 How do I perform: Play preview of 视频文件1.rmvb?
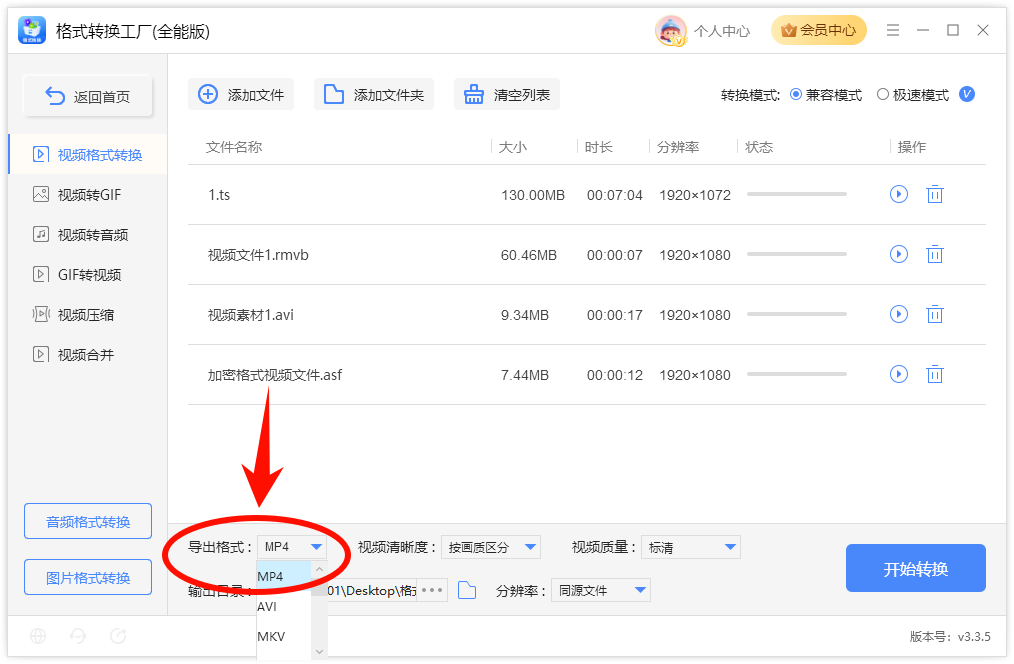click(x=898, y=254)
